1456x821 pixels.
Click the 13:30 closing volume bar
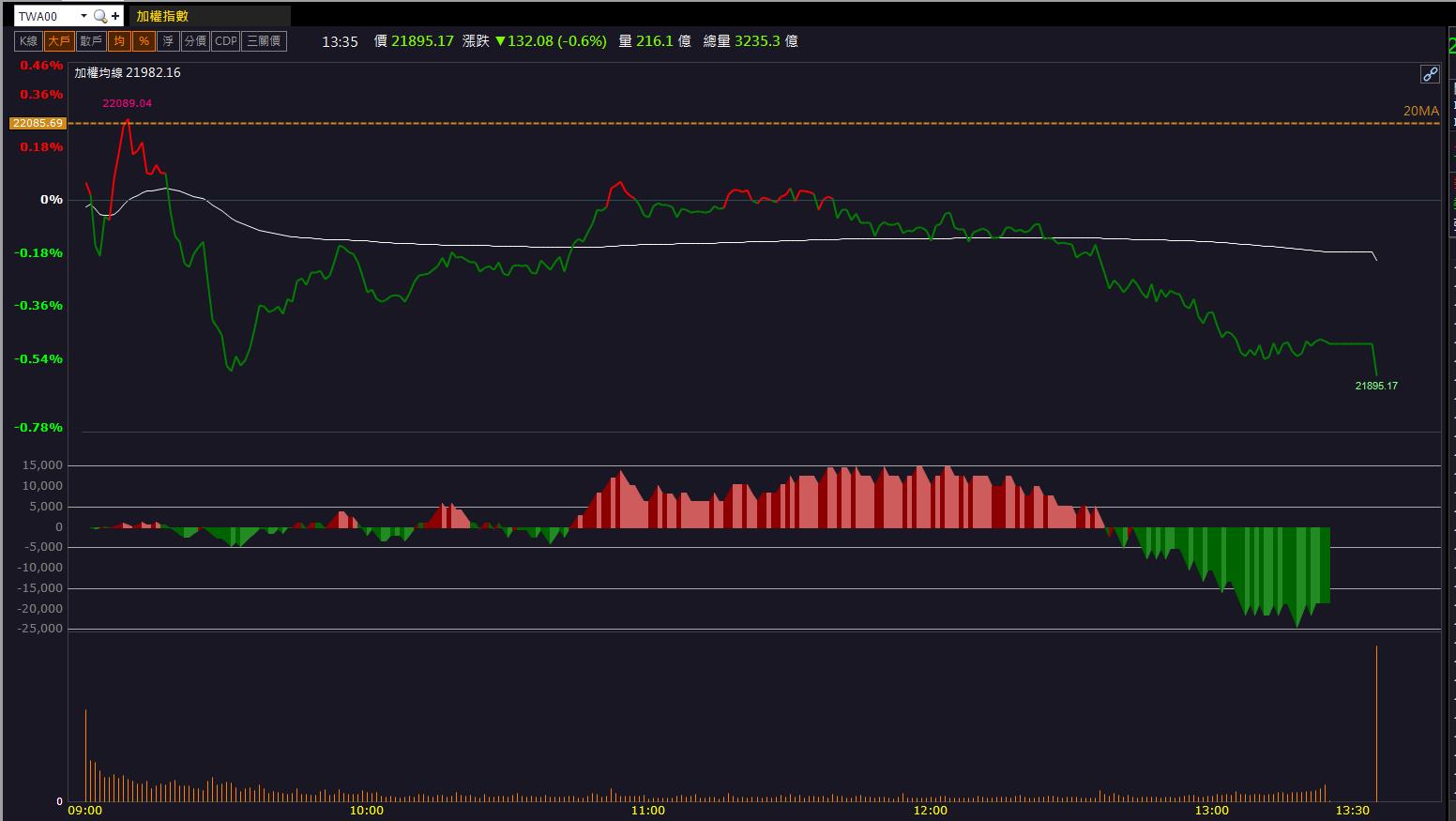pyautogui.click(x=1376, y=722)
